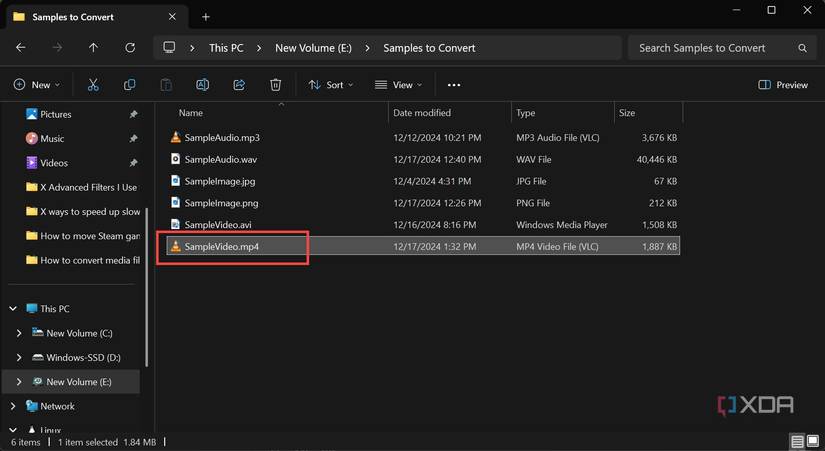The image size is (825, 451).
Task: Click the Cut scissors icon
Action: (93, 85)
